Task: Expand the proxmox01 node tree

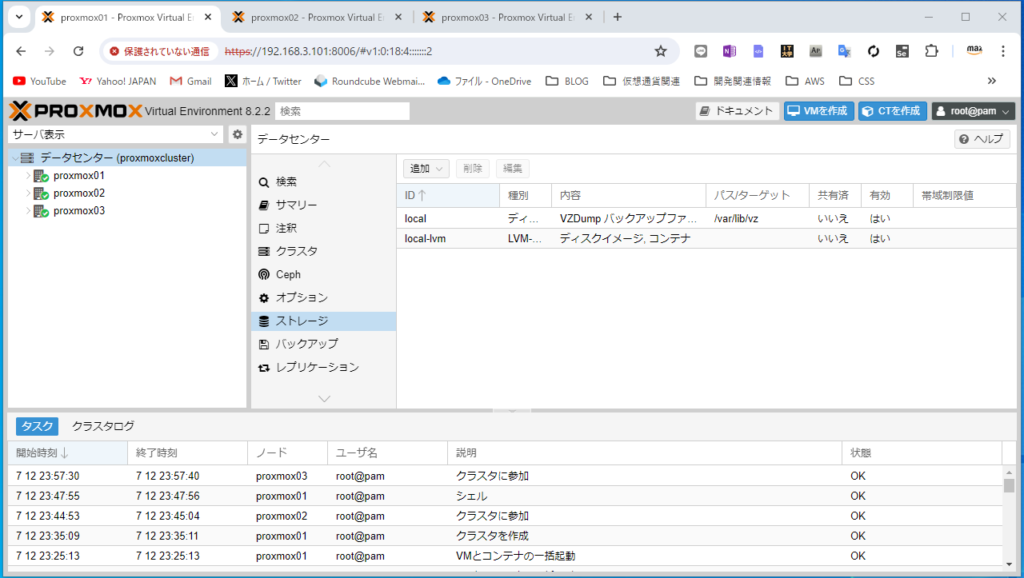Action: [x=27, y=176]
